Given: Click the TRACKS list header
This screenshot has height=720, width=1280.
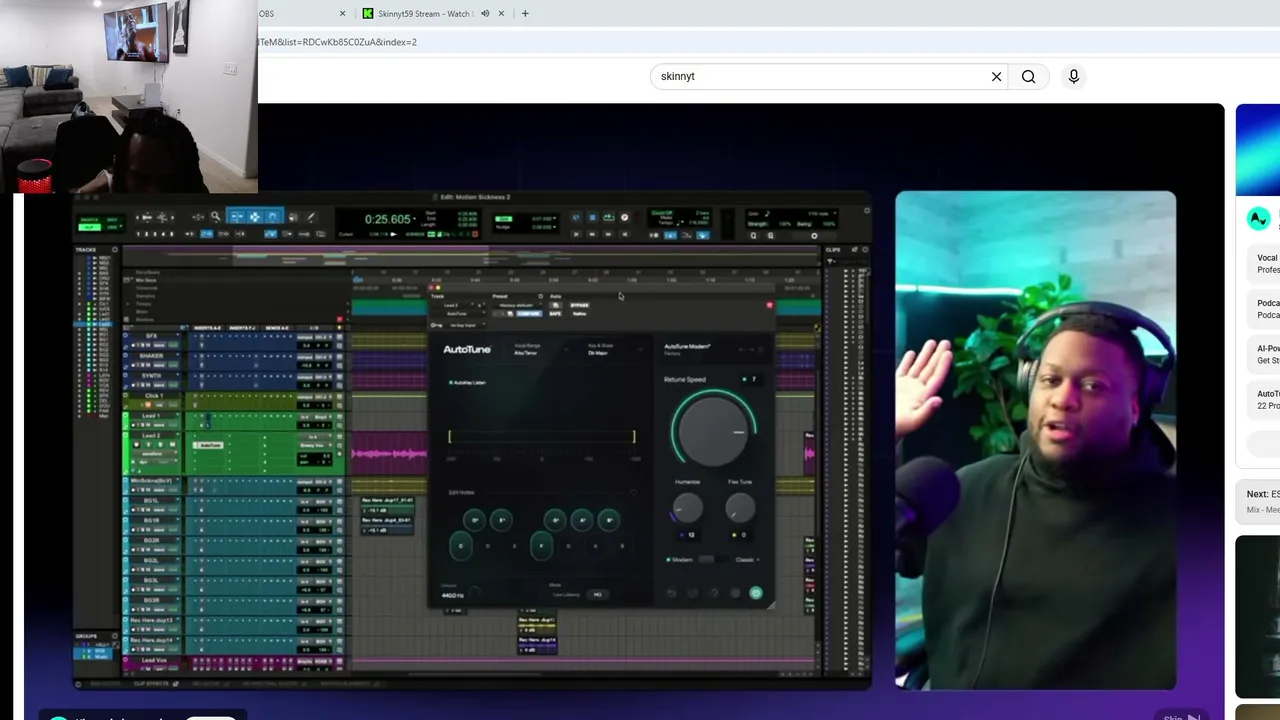Looking at the screenshot, I should (x=87, y=249).
